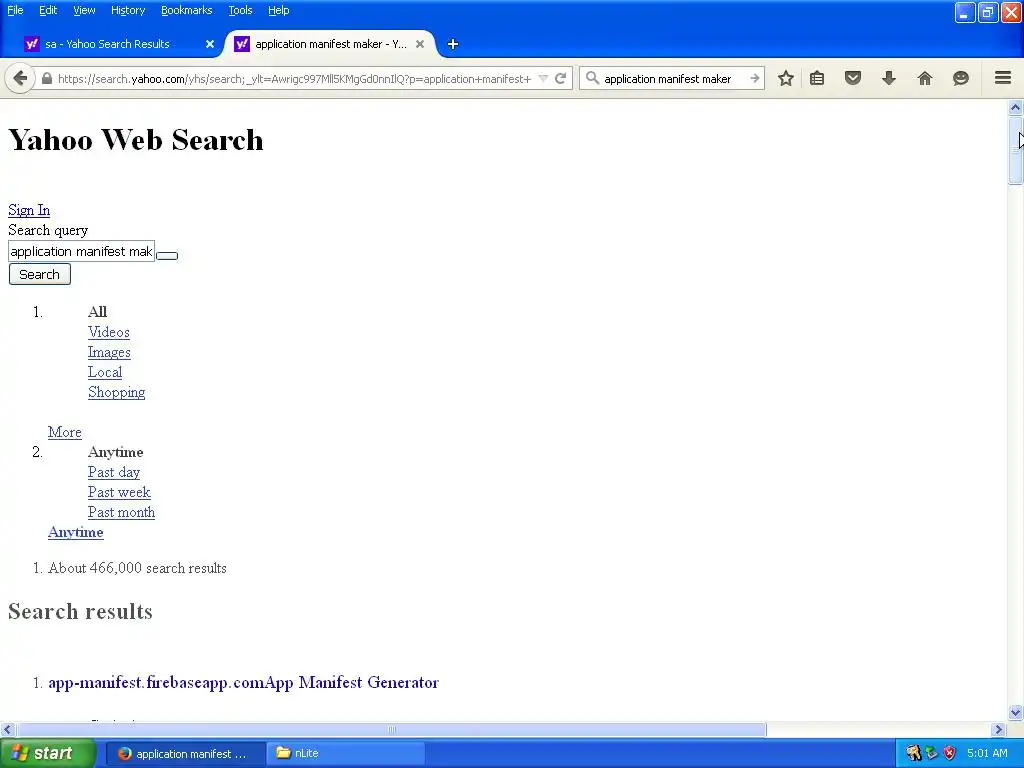The image size is (1024, 768).
Task: Open the Help menu
Action: point(278,10)
